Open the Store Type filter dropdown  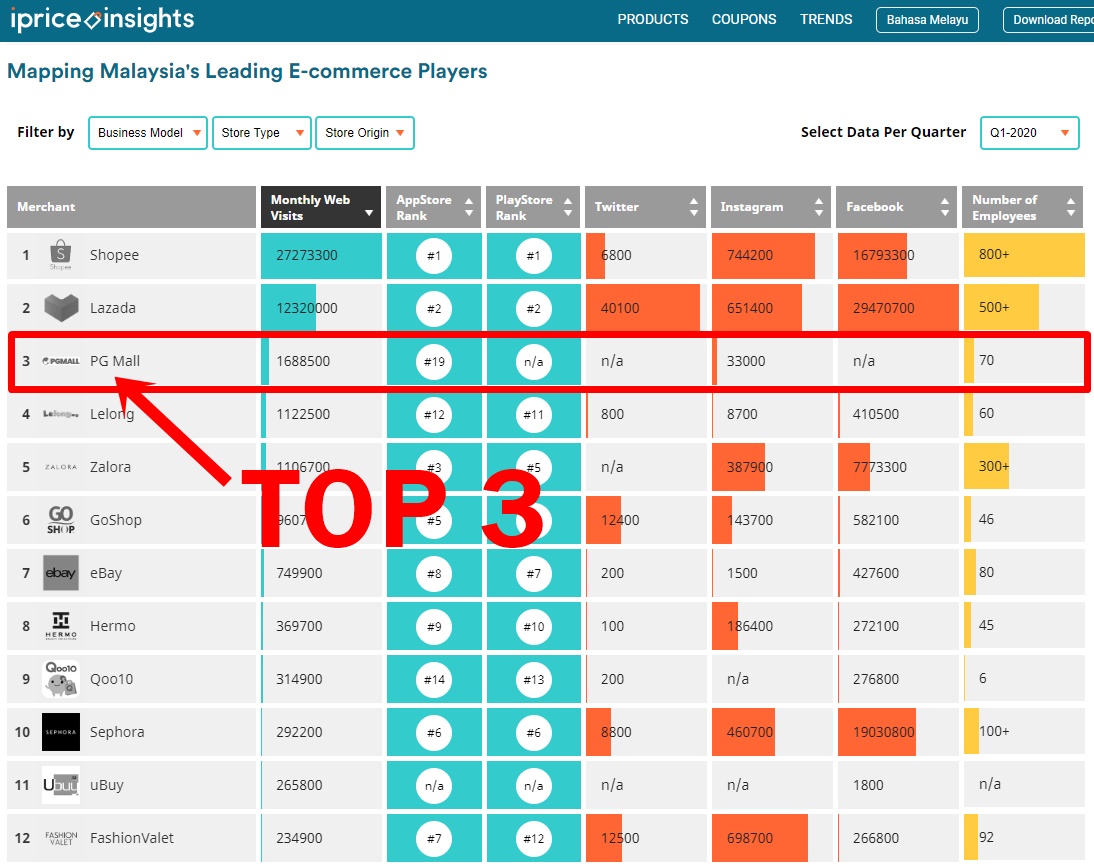(x=262, y=133)
